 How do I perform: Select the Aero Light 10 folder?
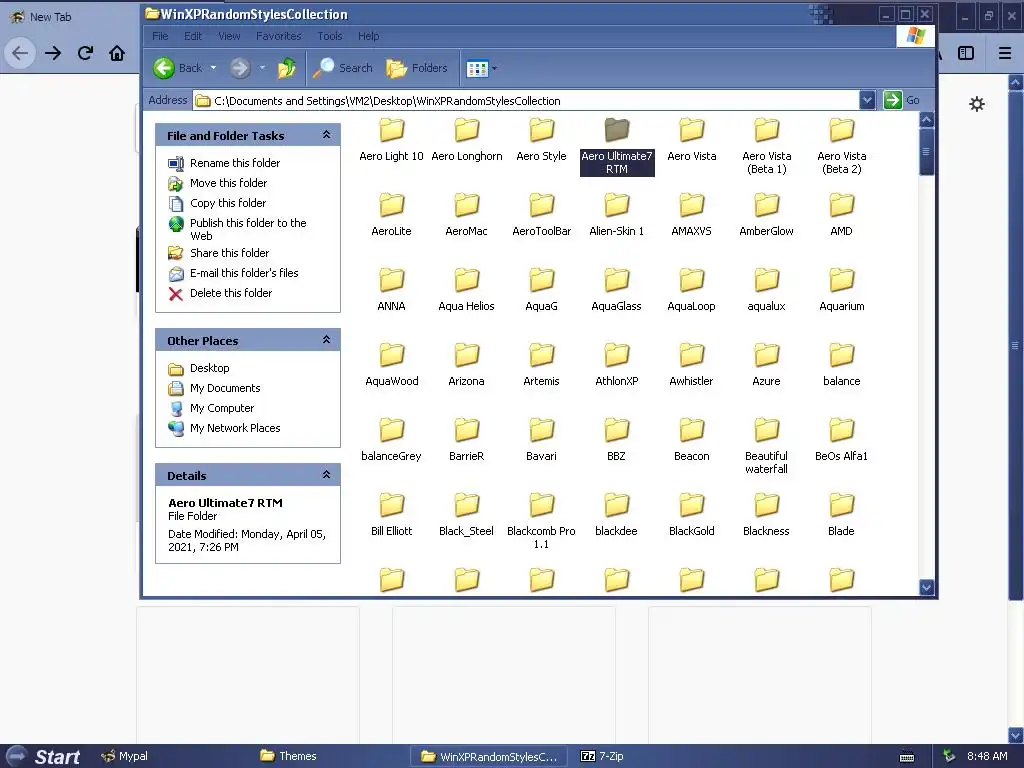[x=391, y=140]
